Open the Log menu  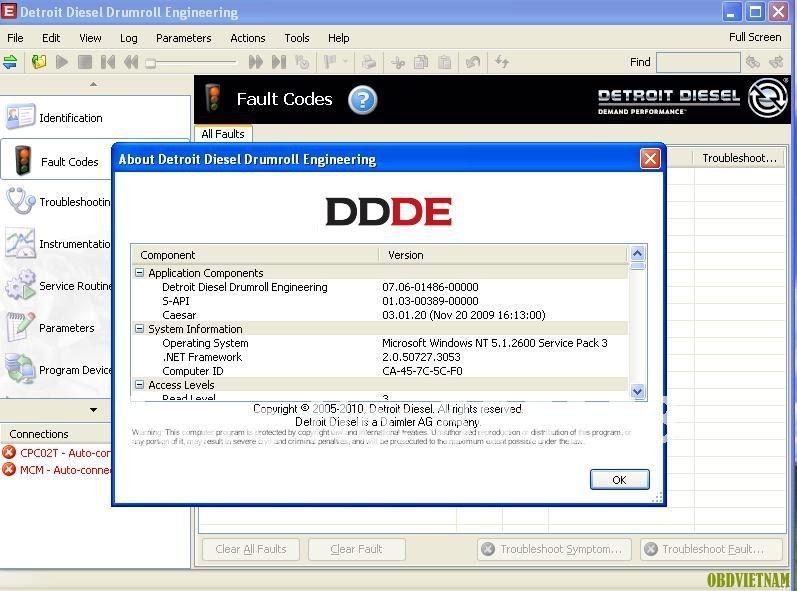129,38
